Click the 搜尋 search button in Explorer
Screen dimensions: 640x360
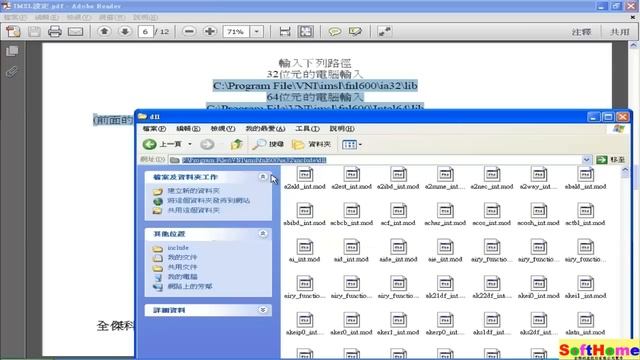(268, 144)
